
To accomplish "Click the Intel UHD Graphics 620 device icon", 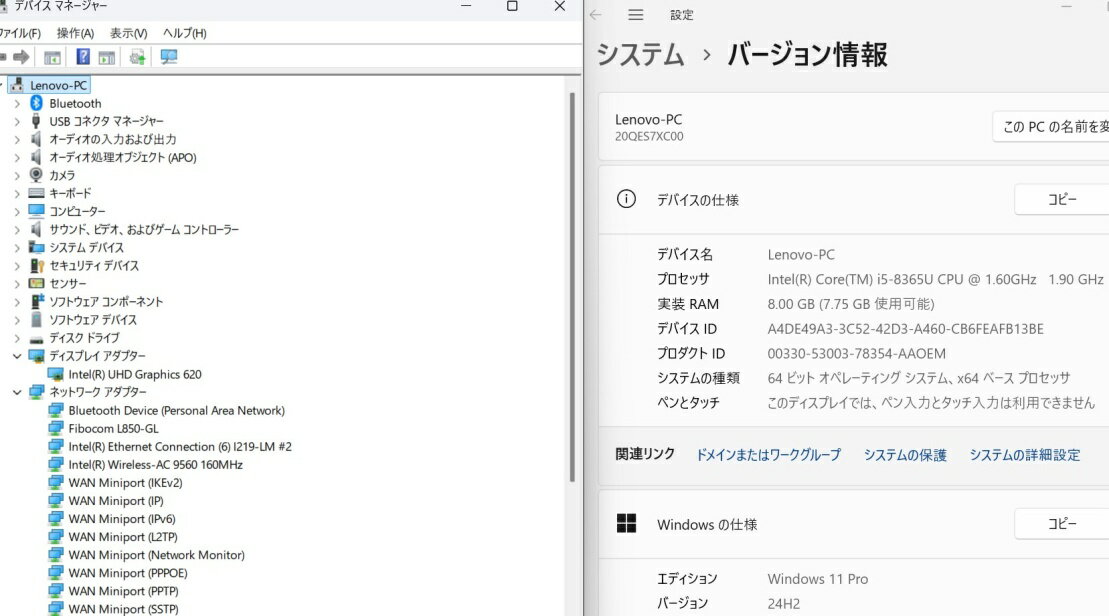I will (x=56, y=374).
